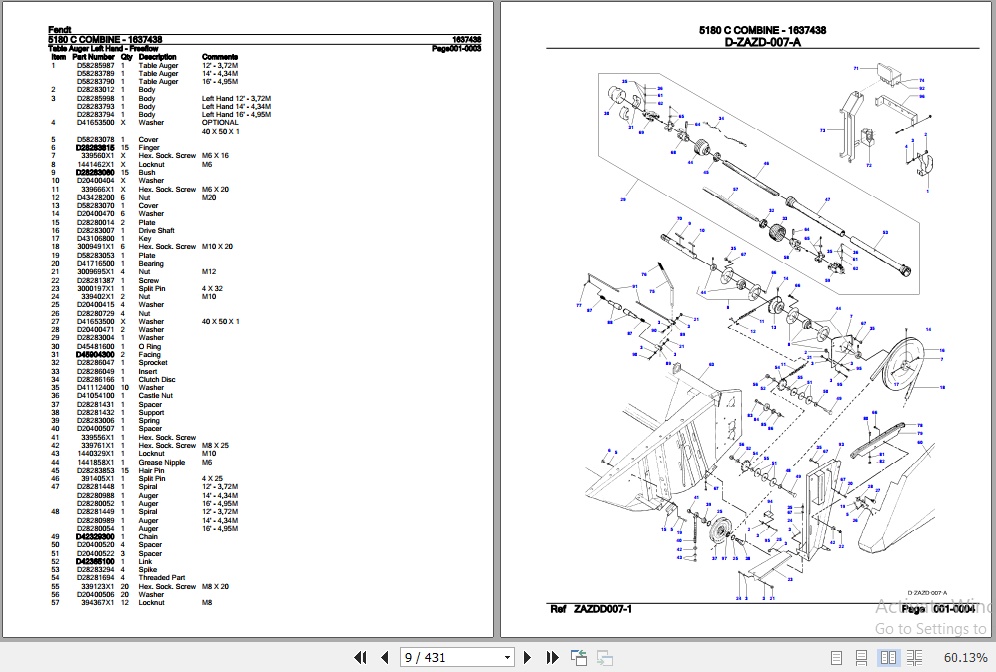This screenshot has width=996, height=672.
Task: Click the 'Hair Pin' description
Action: (x=151, y=471)
